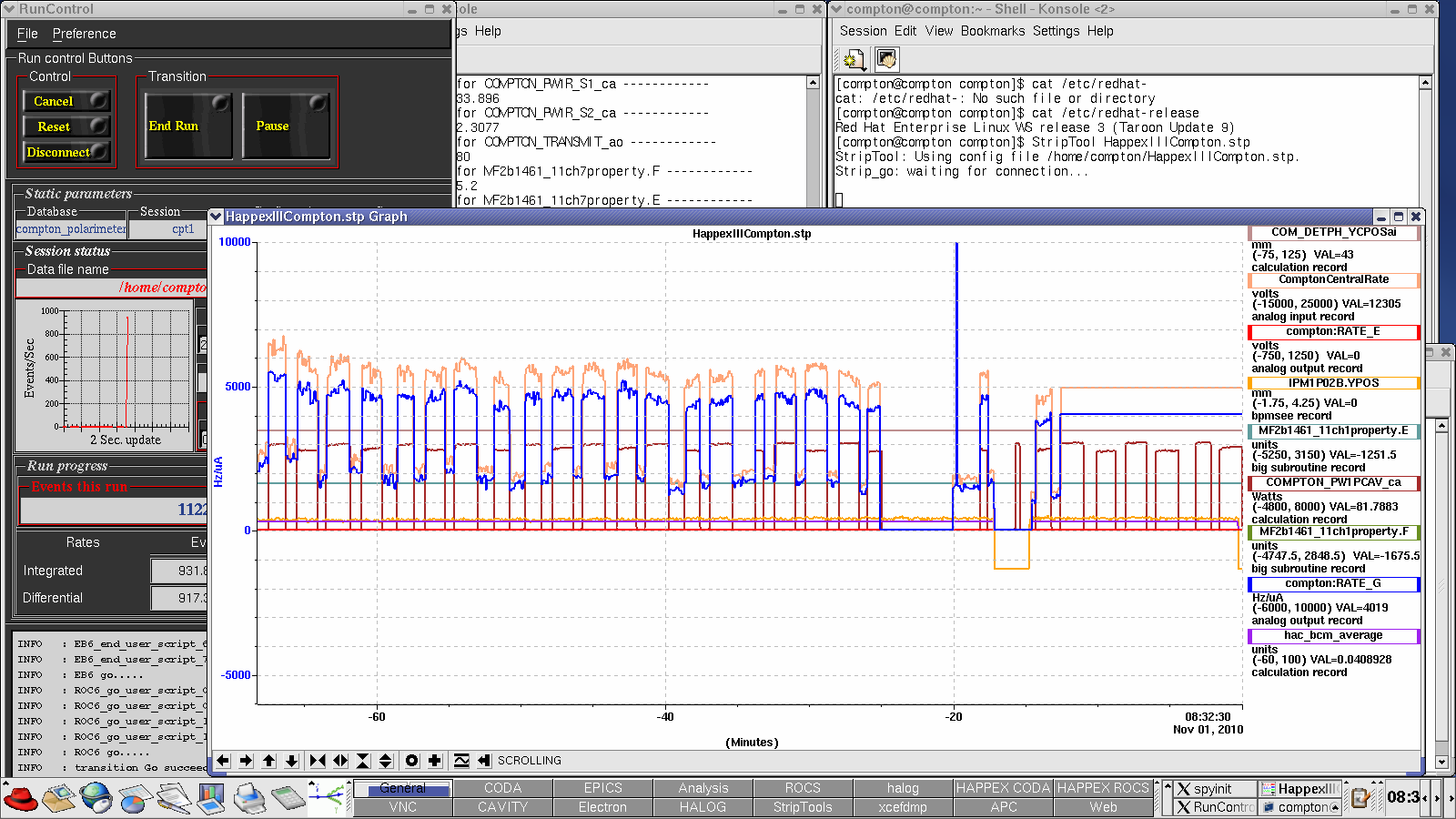This screenshot has height=819, width=1456.
Task: Click the Reset button in RunControl
Action: point(66,126)
